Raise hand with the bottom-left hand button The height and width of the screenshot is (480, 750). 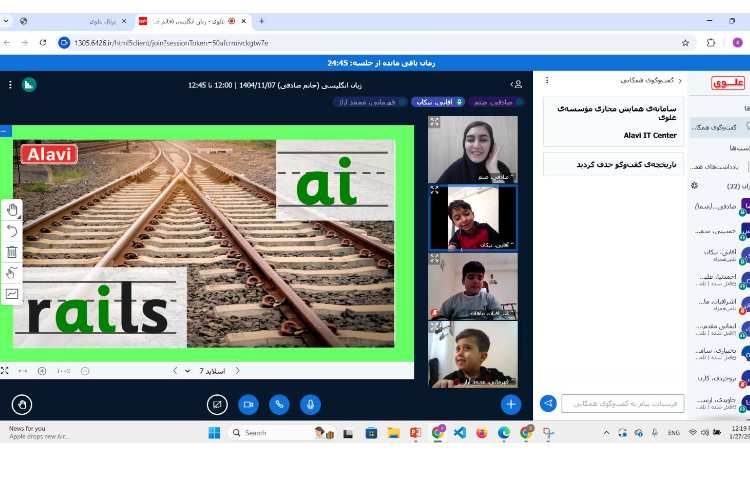point(22,404)
